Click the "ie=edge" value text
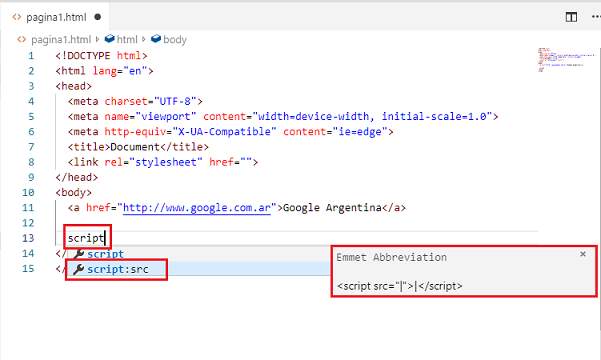Image resolution: width=601 pixels, height=360 pixels. tap(360, 132)
